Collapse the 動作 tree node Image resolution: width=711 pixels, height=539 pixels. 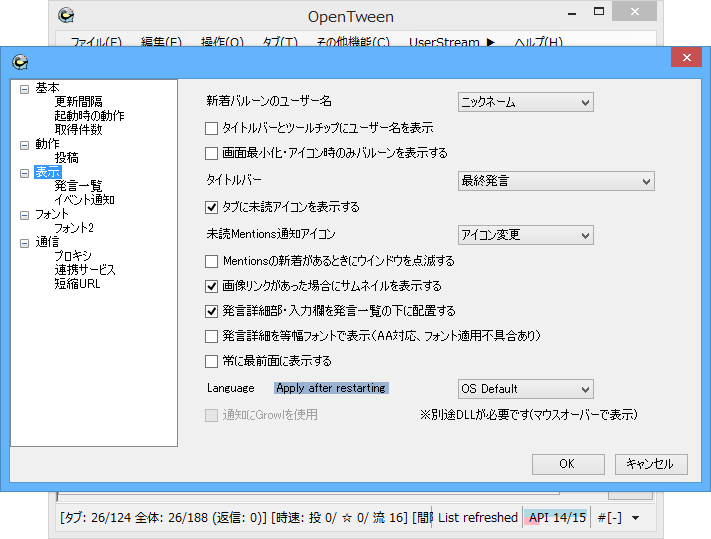(24, 145)
